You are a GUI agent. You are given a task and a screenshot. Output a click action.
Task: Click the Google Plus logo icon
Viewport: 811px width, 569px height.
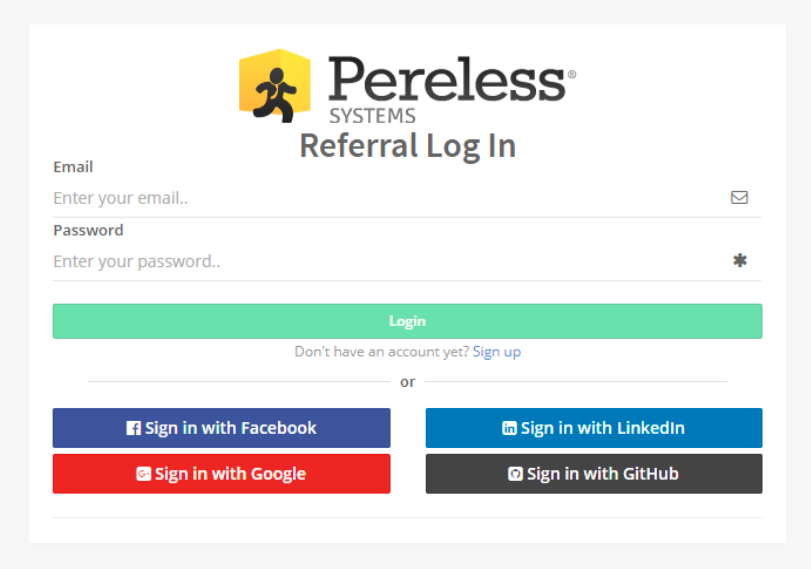pyautogui.click(x=143, y=473)
